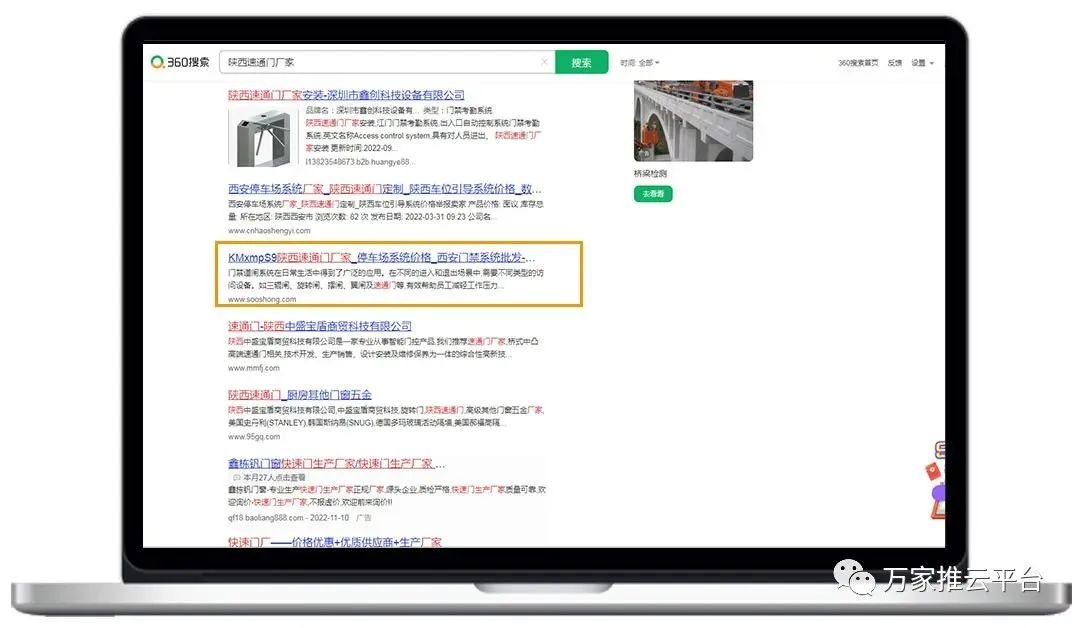Focus the search input containing 陕西速通门厂家
Viewport: 1080px width, 628px height.
[380, 62]
